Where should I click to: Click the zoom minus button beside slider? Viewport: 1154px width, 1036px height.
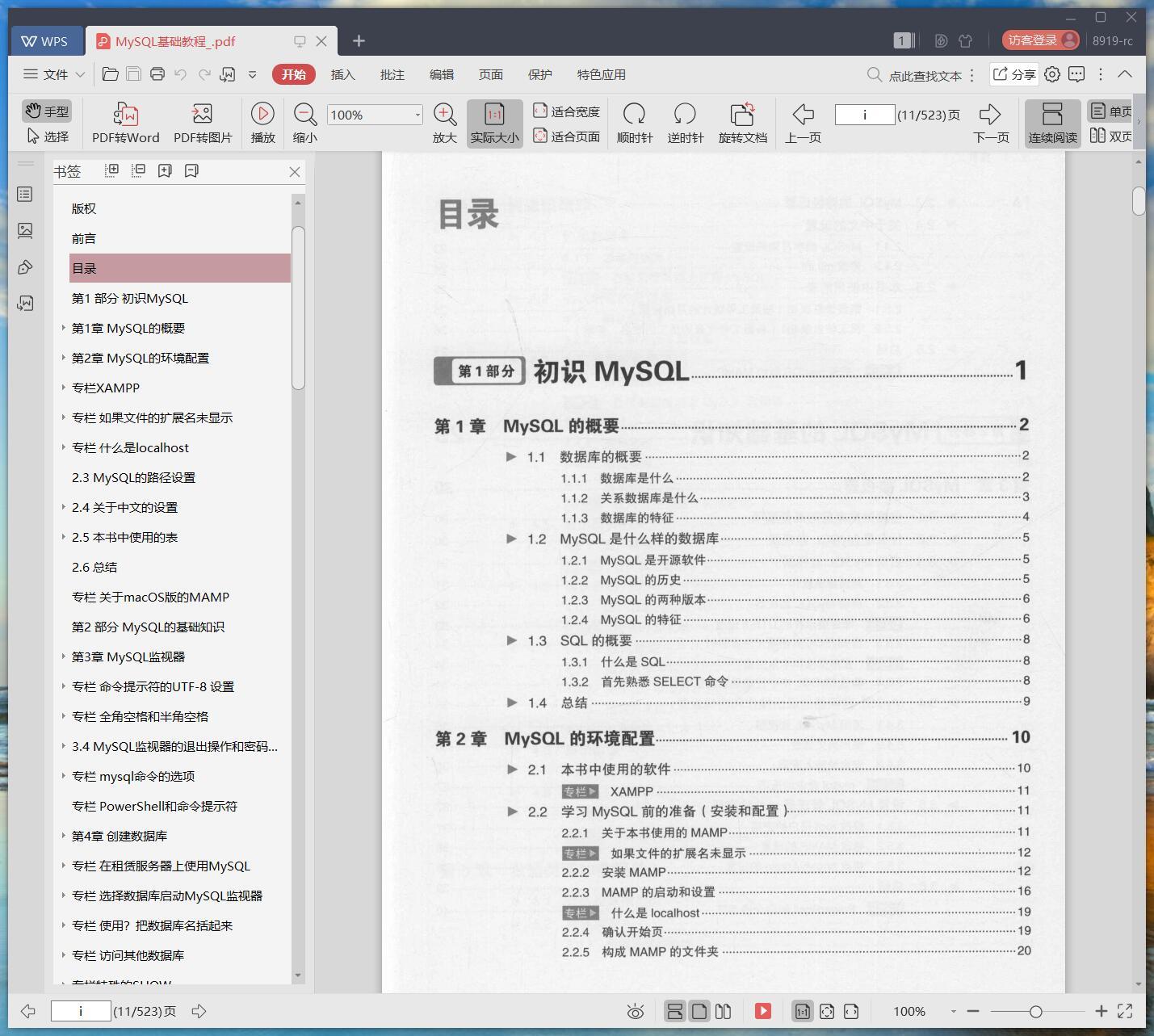click(x=973, y=1011)
